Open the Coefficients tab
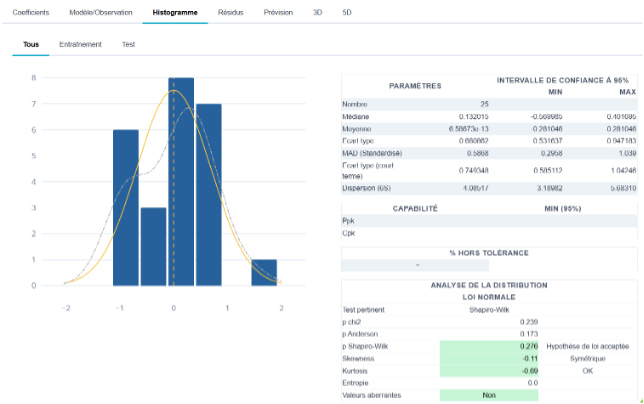 (31, 12)
